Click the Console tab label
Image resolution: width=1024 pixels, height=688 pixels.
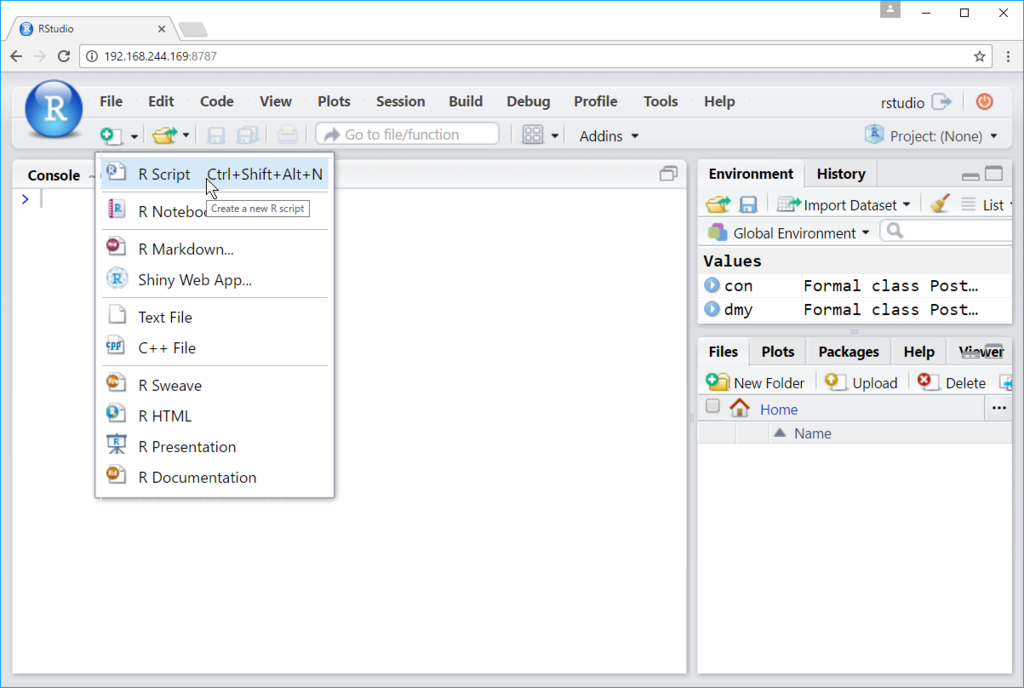pos(54,175)
